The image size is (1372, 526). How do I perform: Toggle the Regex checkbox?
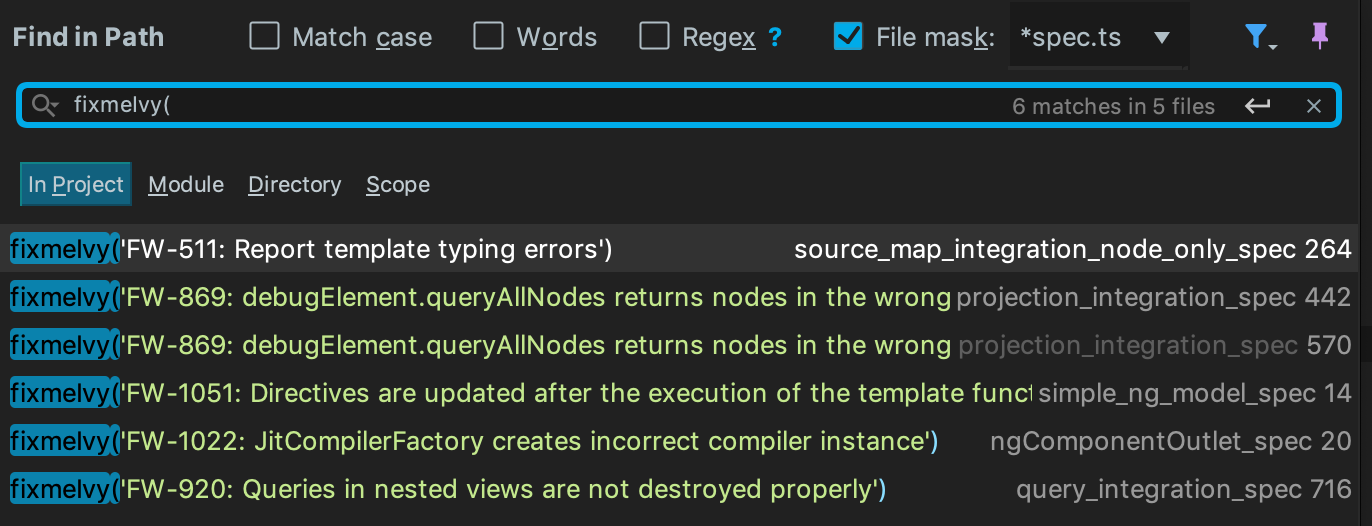tap(654, 37)
